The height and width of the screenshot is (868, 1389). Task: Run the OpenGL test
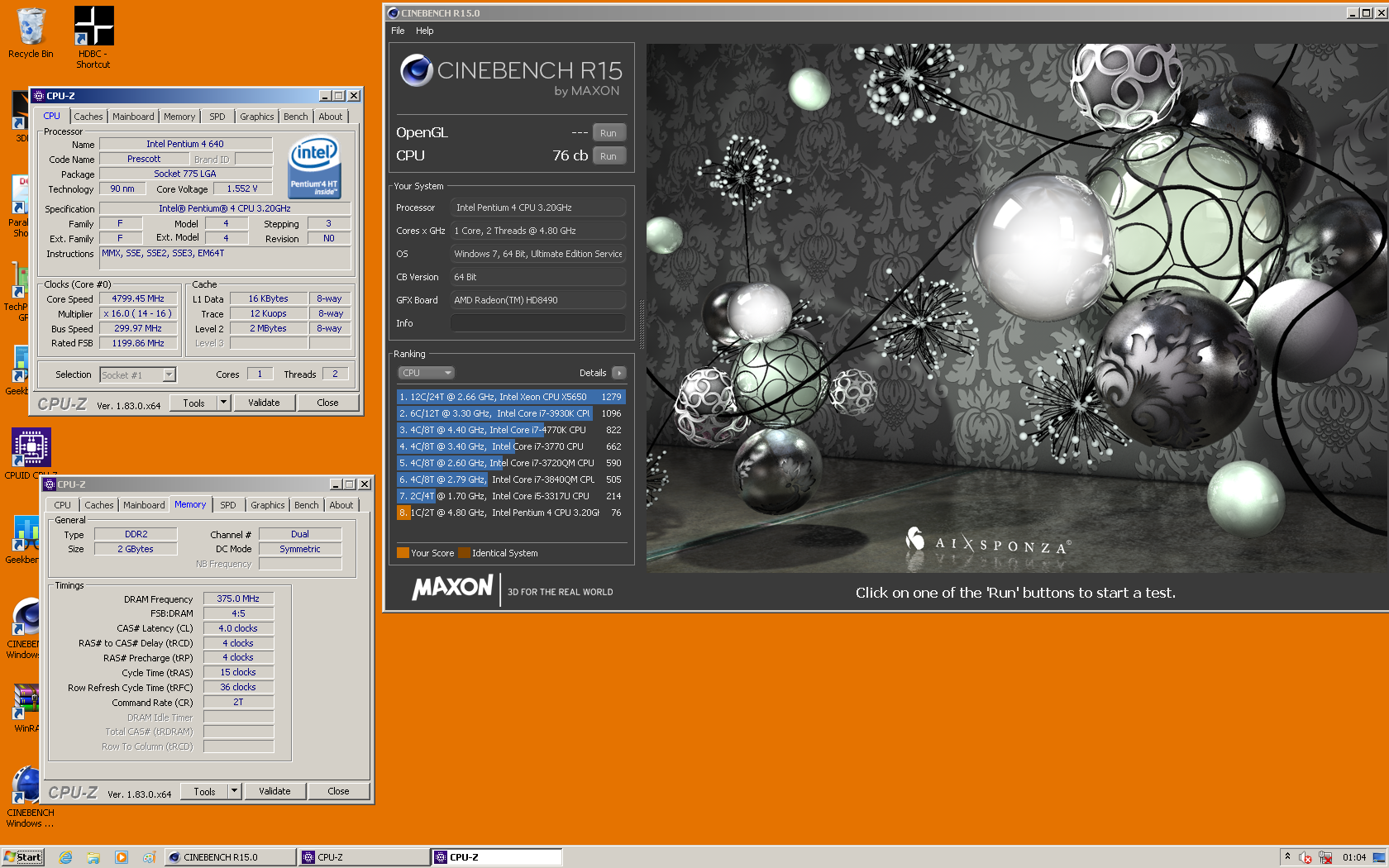609,133
